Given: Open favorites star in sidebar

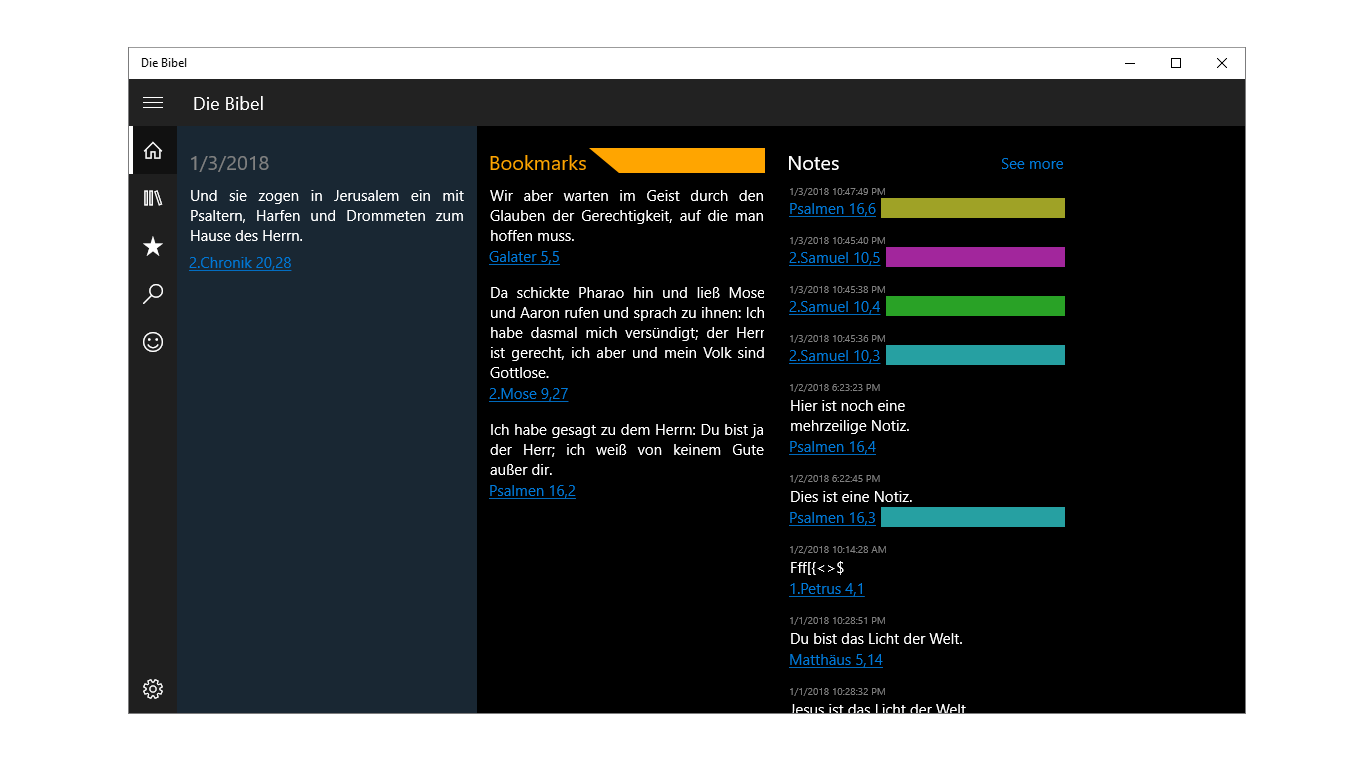Looking at the screenshot, I should (x=153, y=246).
